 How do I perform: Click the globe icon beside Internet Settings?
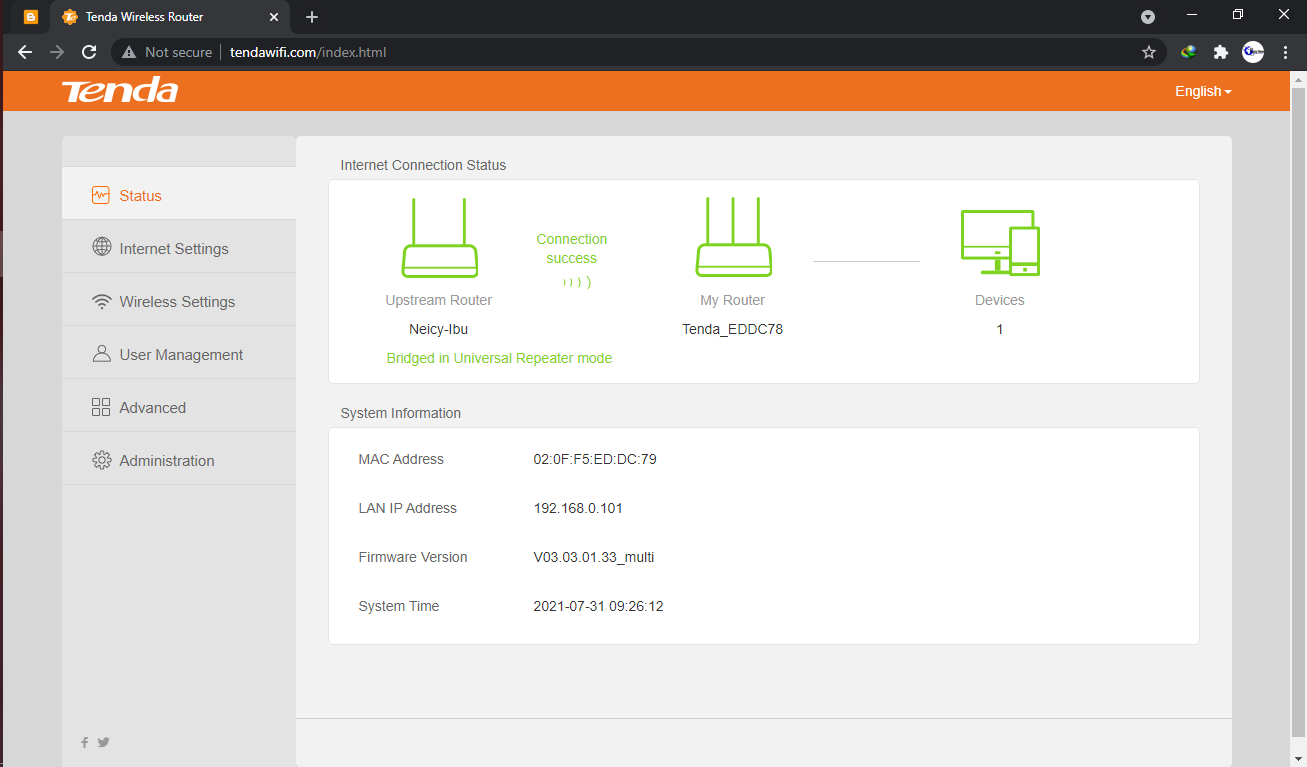pos(101,247)
